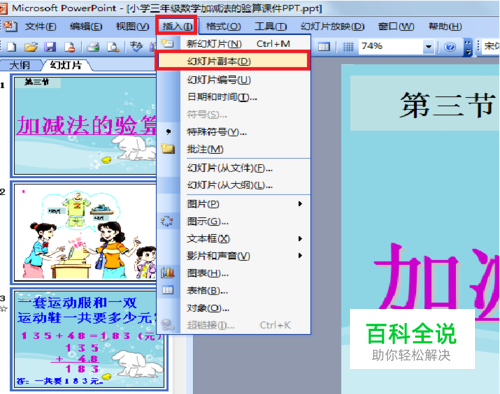Choose 幻灯片(从大纲)(L)... entry
Image resolution: width=500 pixels, height=394 pixels.
234,185
